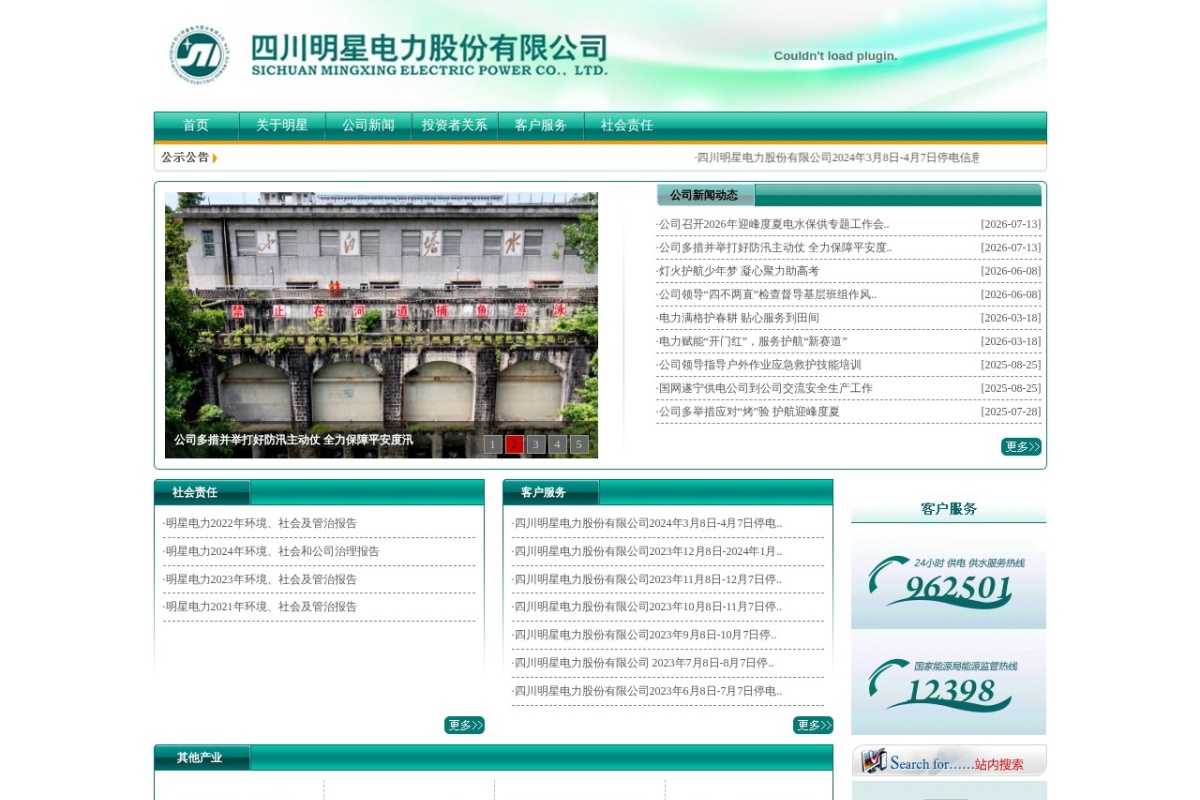Open news 公司多举措应对"烤"验 护航迎峰度夏
1200x800 pixels.
pyautogui.click(x=748, y=411)
